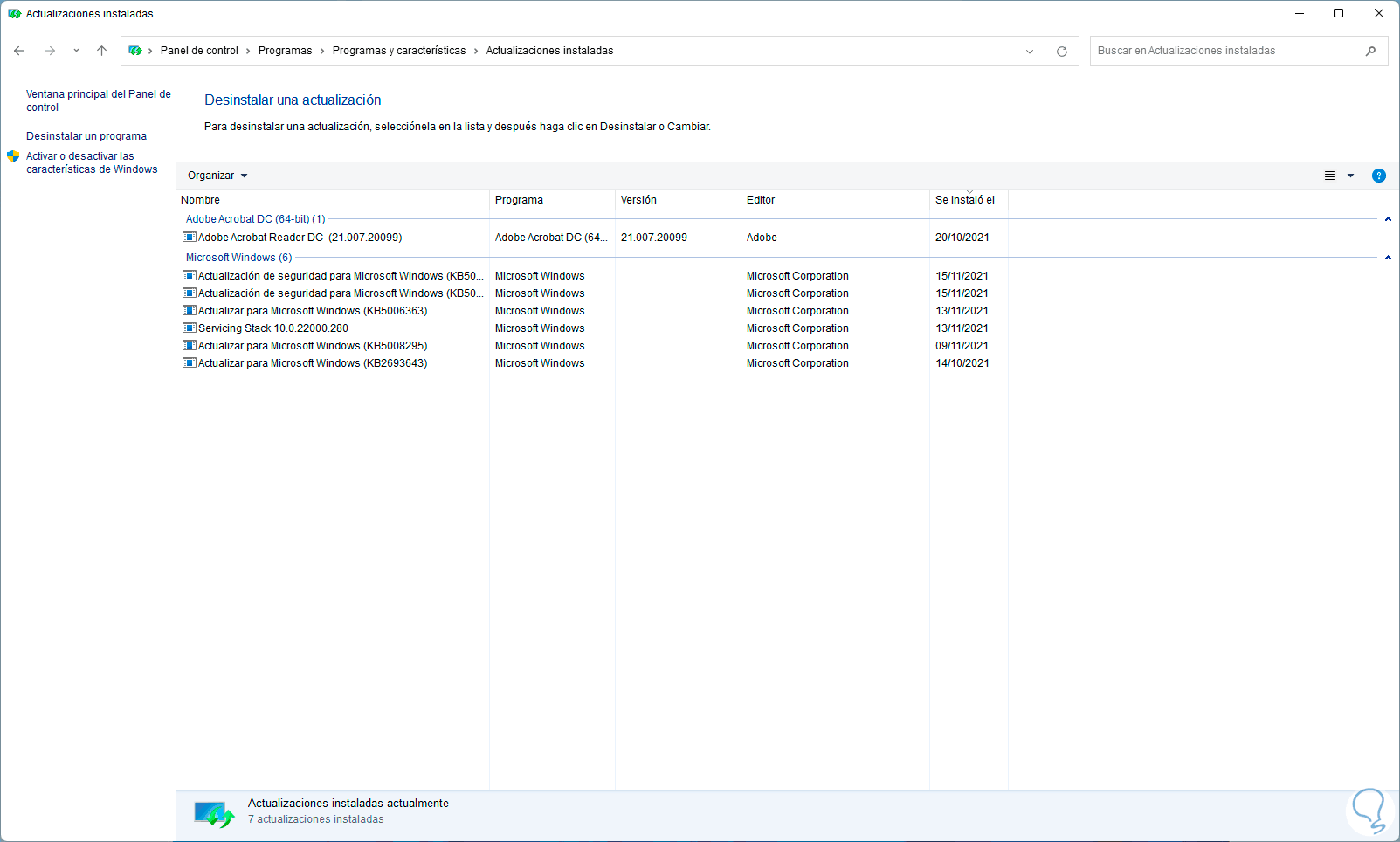This screenshot has width=1400, height=842.
Task: Click the install date 09/11/2021
Action: pyautogui.click(x=962, y=346)
